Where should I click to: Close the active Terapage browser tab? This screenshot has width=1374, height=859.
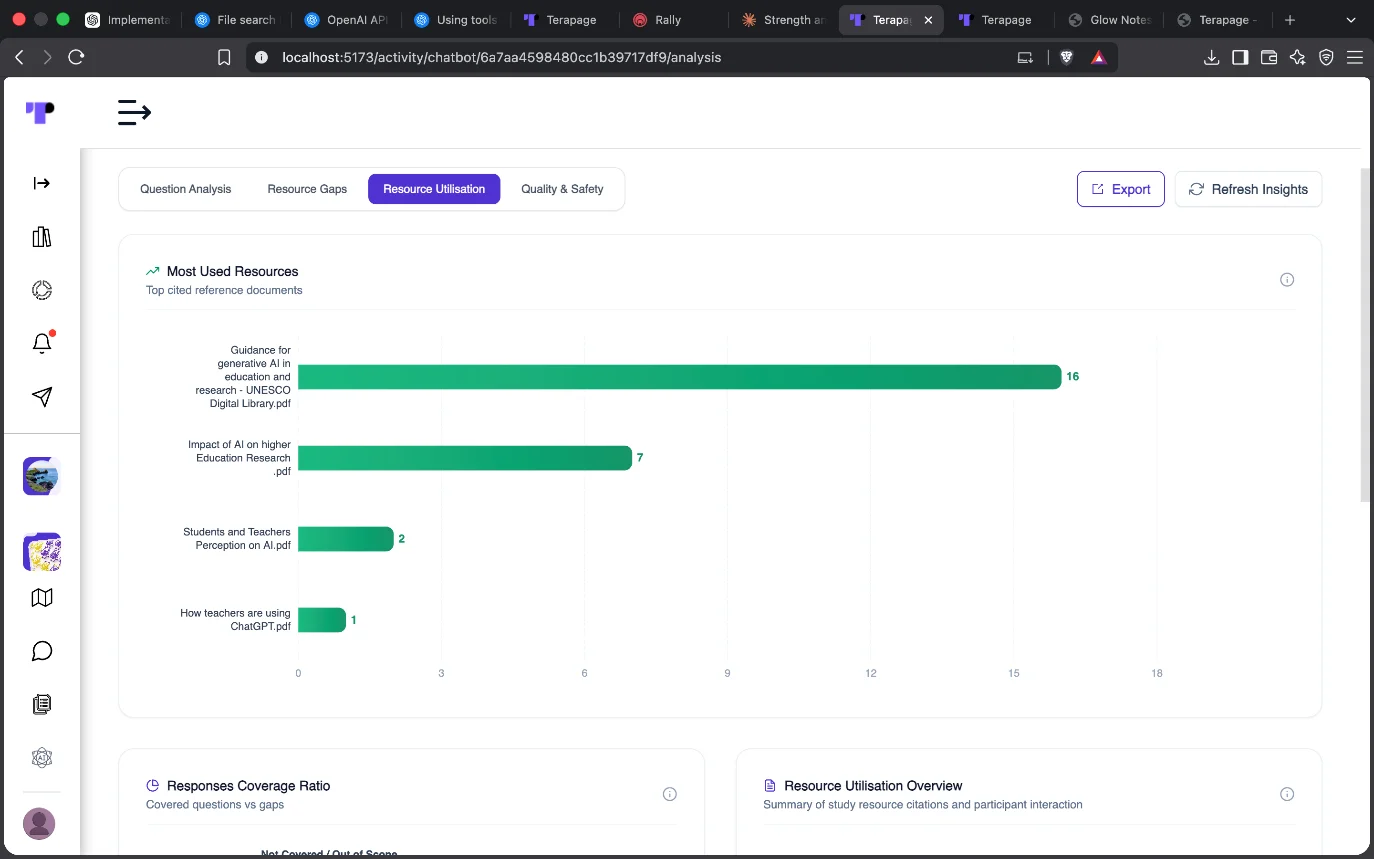point(928,20)
